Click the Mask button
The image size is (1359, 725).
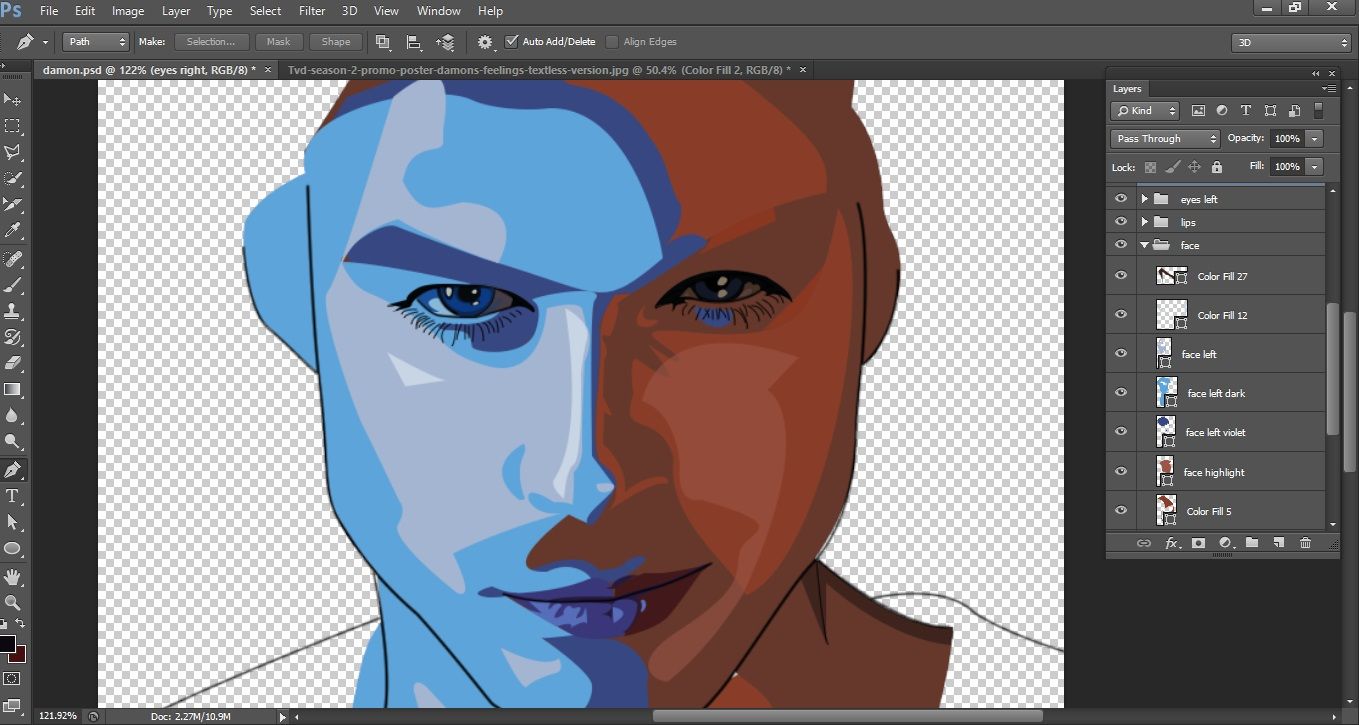(x=279, y=42)
